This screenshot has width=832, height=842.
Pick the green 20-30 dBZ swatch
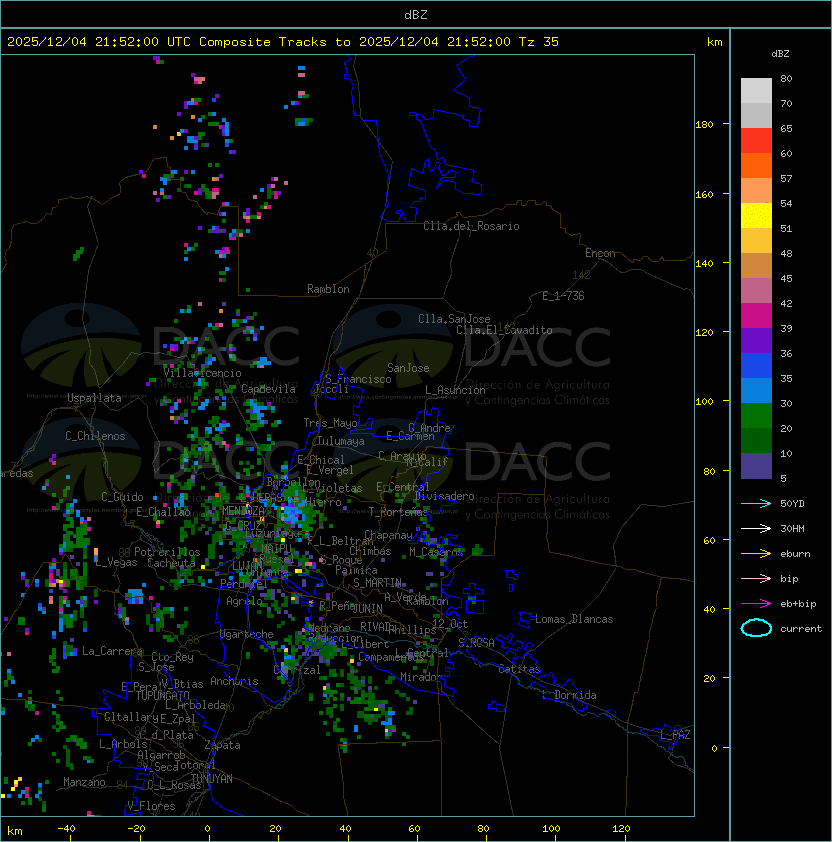[756, 415]
